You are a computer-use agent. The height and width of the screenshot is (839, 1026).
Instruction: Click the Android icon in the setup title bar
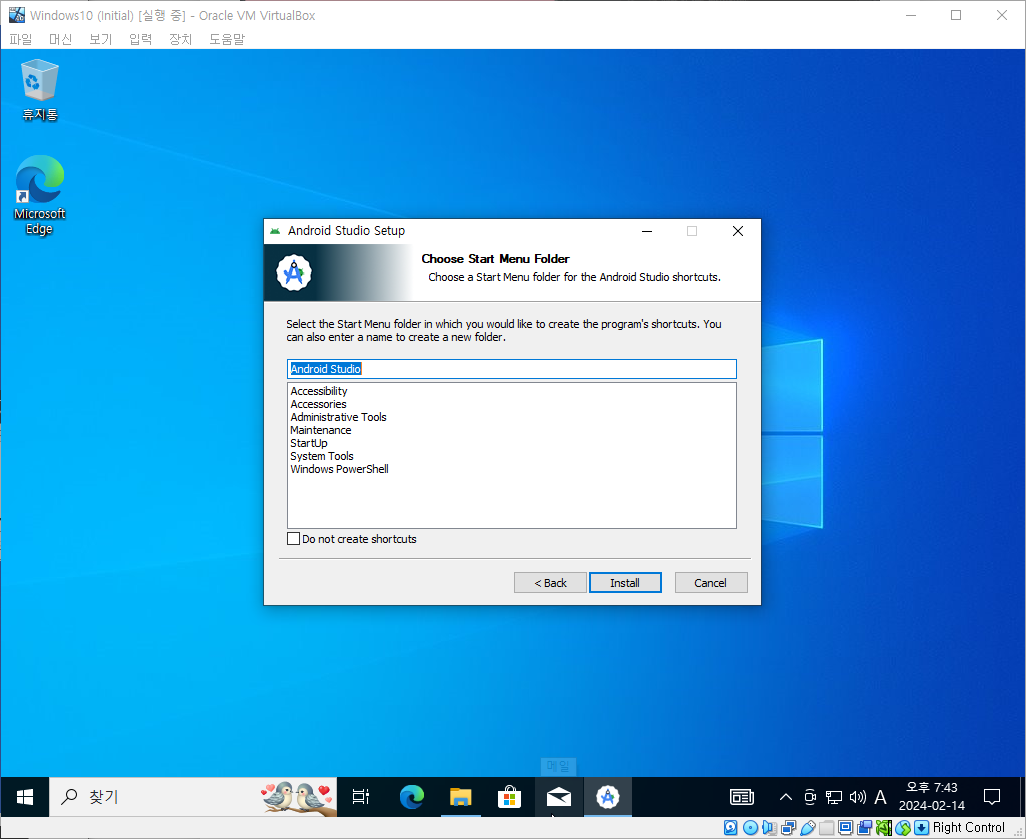click(x=275, y=231)
